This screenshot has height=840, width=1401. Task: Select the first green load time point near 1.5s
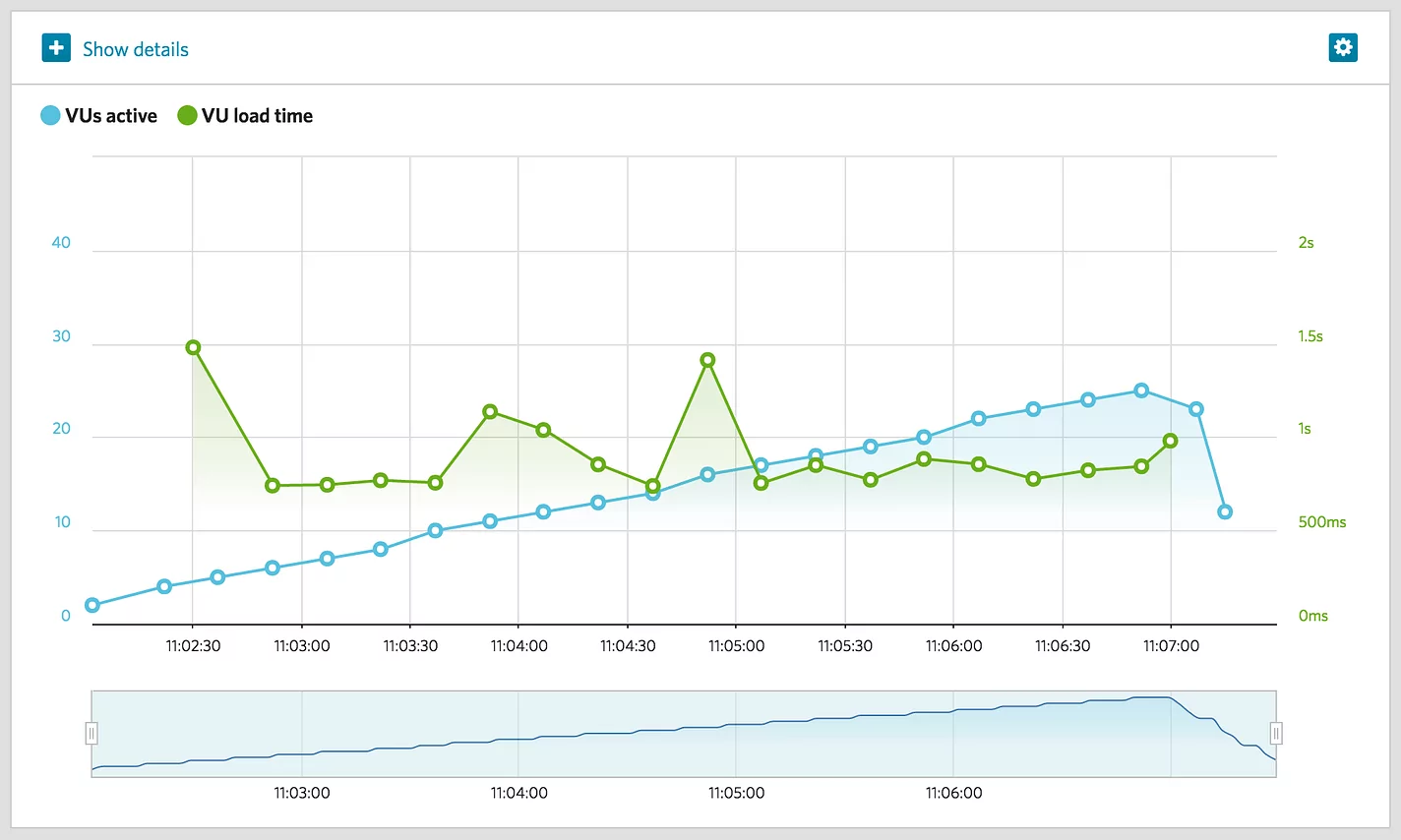point(193,347)
